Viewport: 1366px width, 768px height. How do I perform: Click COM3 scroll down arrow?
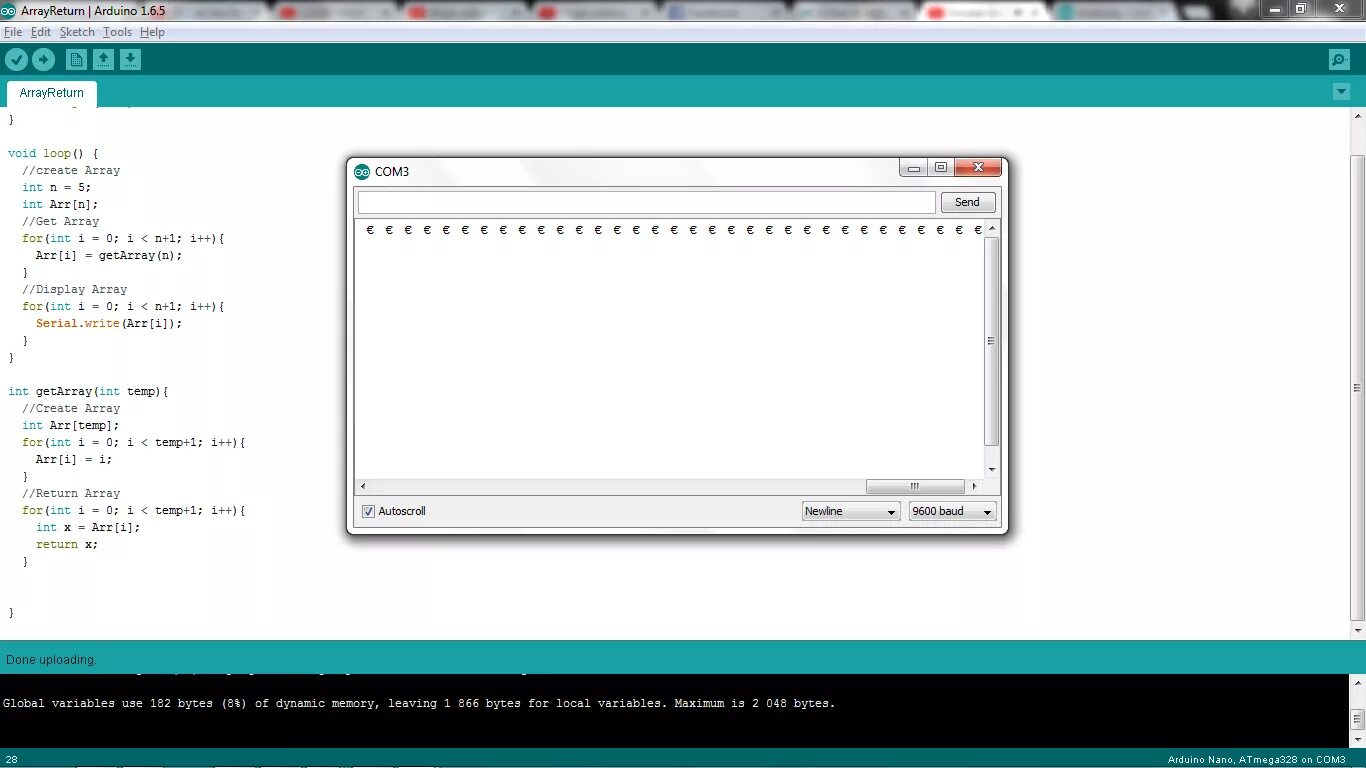991,469
